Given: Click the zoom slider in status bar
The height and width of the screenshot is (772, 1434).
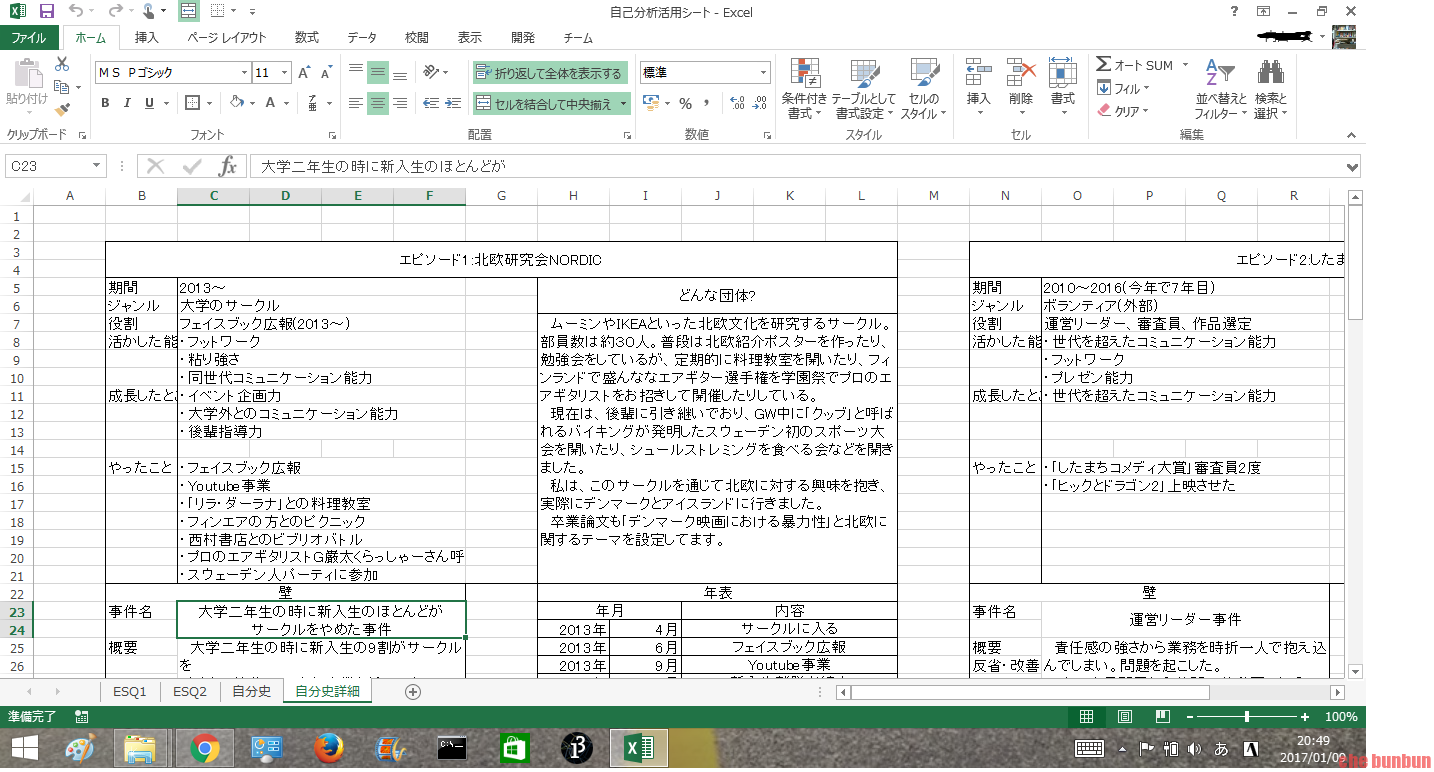Looking at the screenshot, I should tap(1246, 717).
